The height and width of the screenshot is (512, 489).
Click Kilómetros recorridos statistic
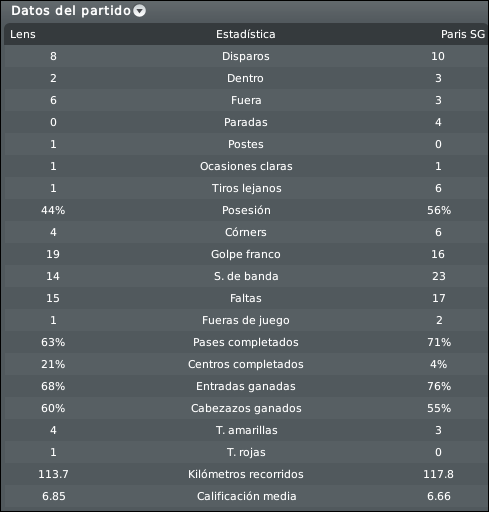246,474
